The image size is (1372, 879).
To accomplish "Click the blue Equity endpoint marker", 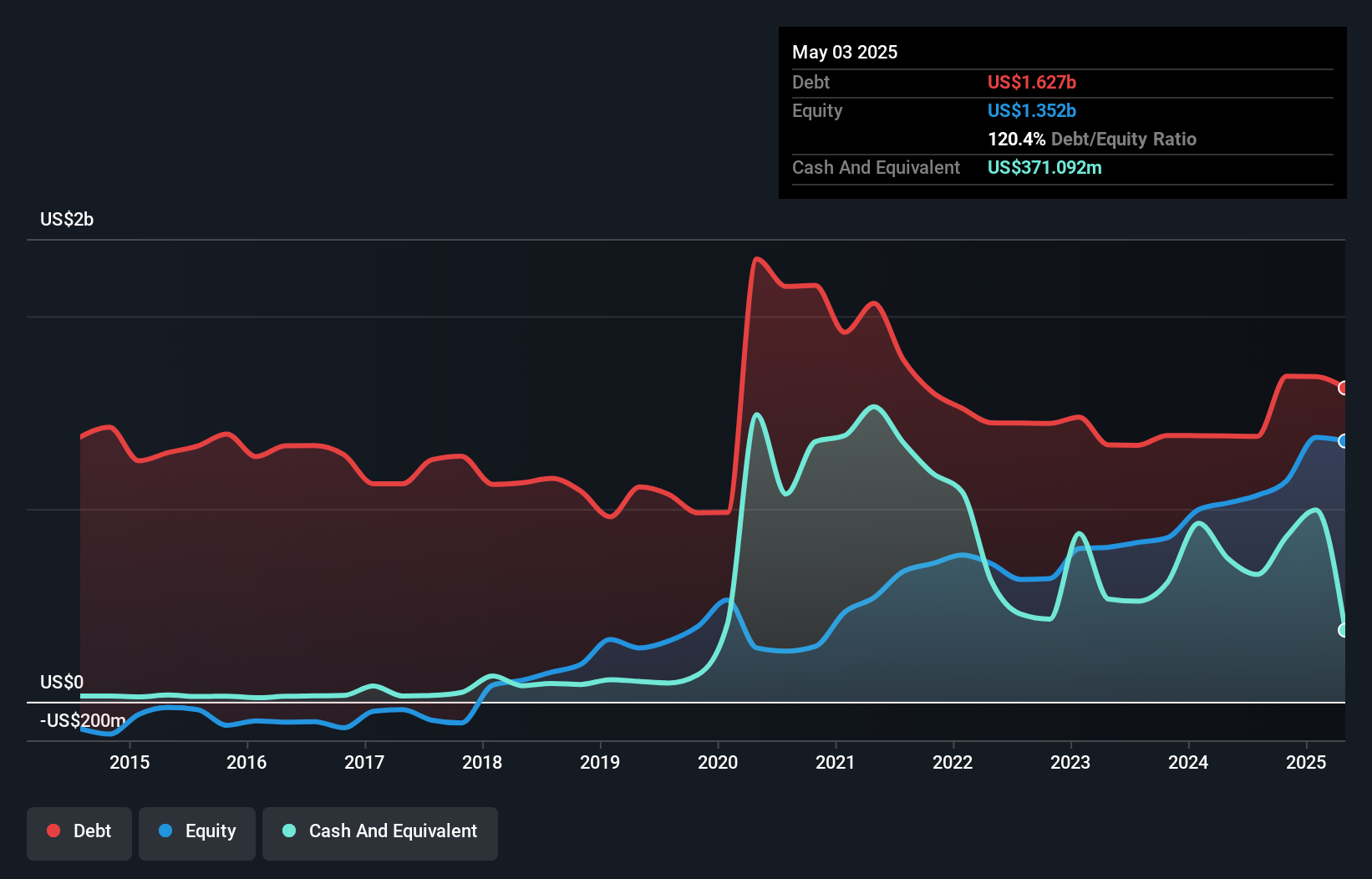I will coord(1343,440).
